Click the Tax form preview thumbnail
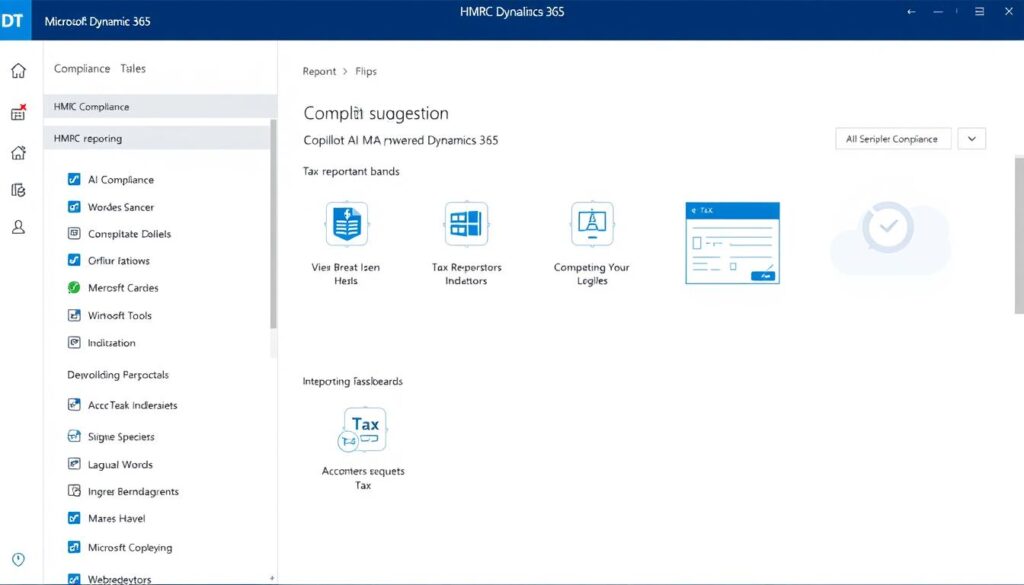1024x585 pixels. point(732,243)
